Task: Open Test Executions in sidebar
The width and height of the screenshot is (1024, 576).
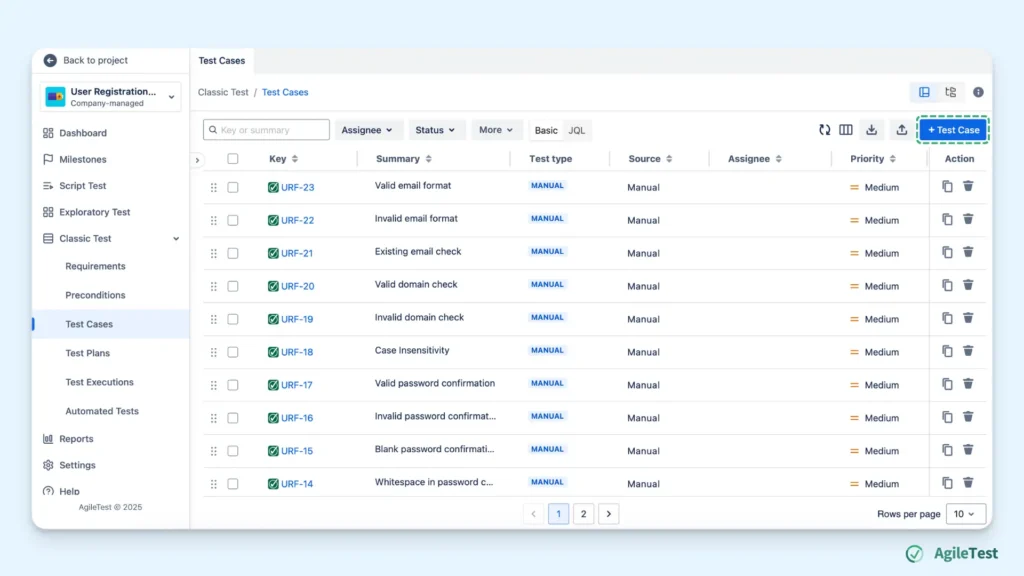Action: 99,382
